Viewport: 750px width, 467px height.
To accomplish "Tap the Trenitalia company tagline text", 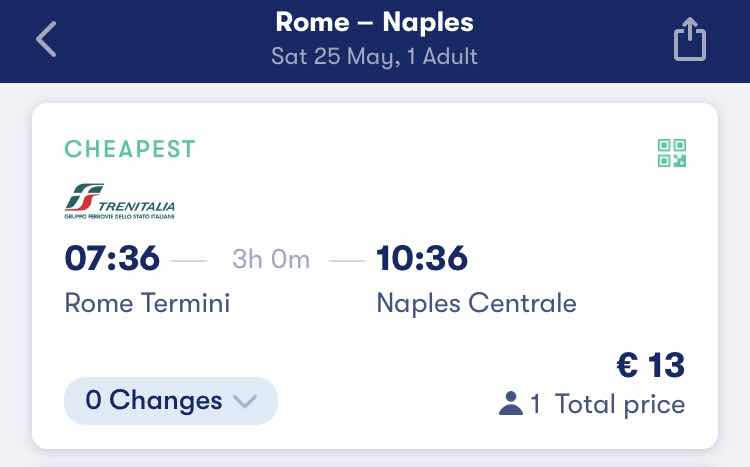I will pos(120,217).
